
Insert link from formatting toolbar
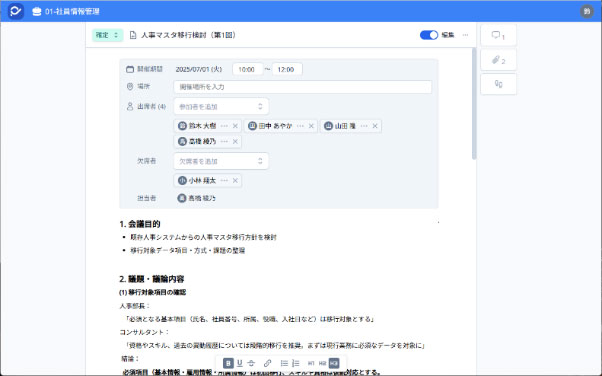point(268,363)
